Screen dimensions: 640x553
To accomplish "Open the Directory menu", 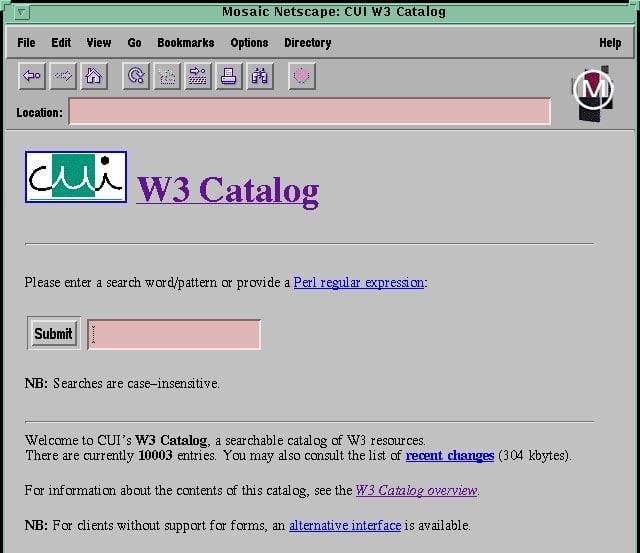I will (308, 42).
